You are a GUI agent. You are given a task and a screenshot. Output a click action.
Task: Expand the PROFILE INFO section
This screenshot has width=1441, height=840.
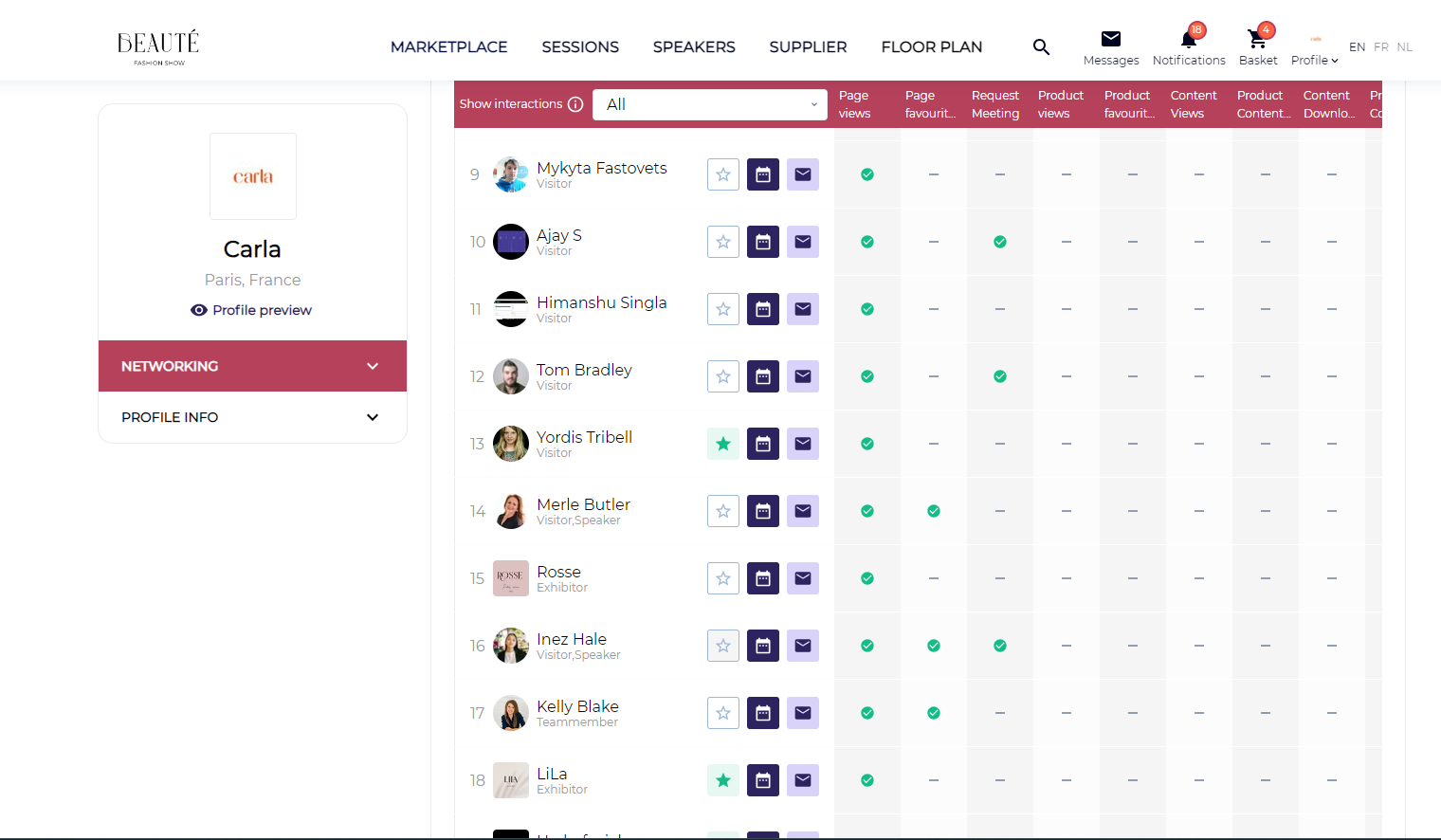[x=252, y=417]
